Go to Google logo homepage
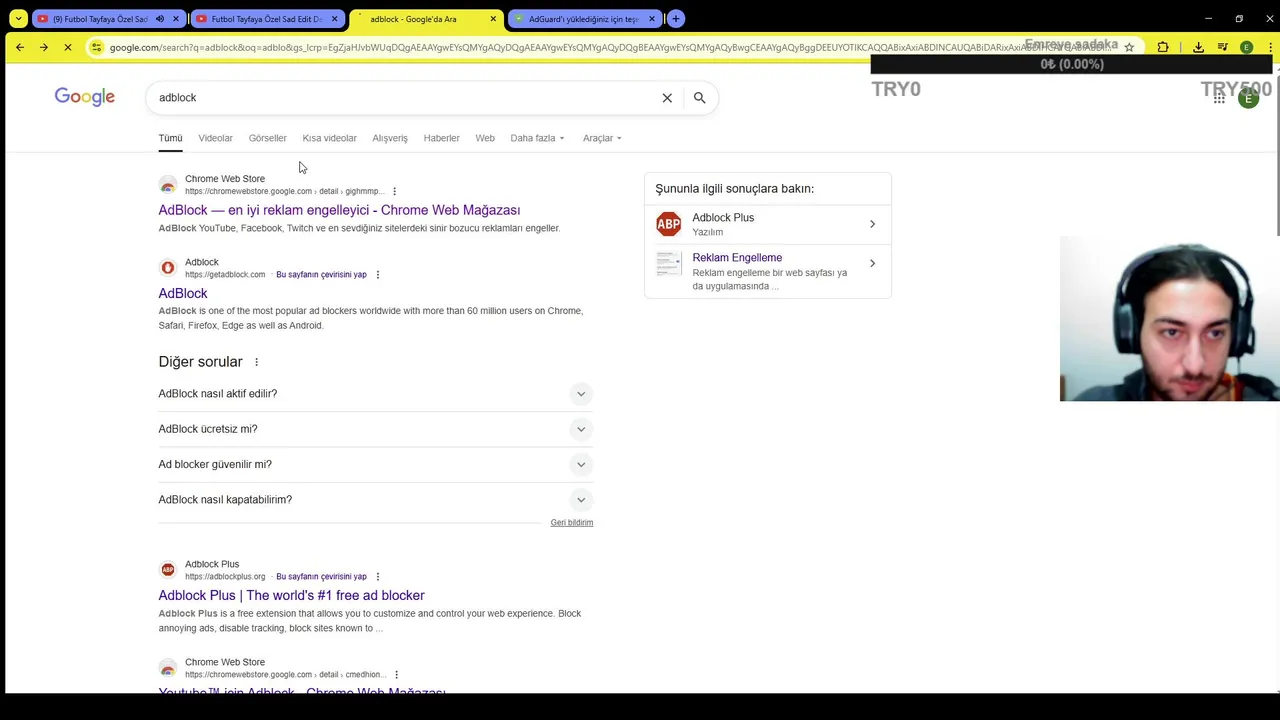The height and width of the screenshot is (720, 1280). click(x=85, y=97)
